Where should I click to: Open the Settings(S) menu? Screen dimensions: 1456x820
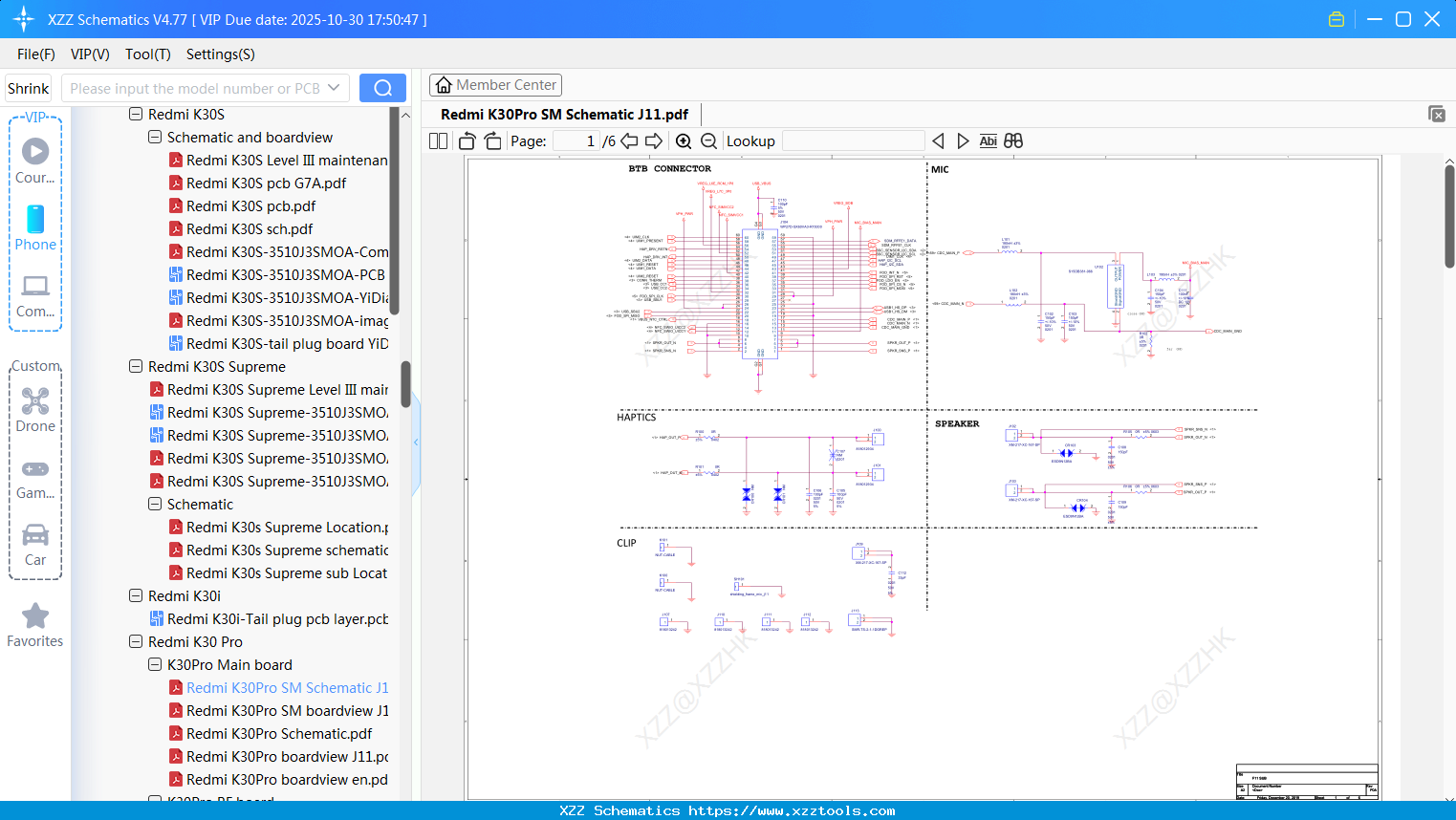coord(220,54)
